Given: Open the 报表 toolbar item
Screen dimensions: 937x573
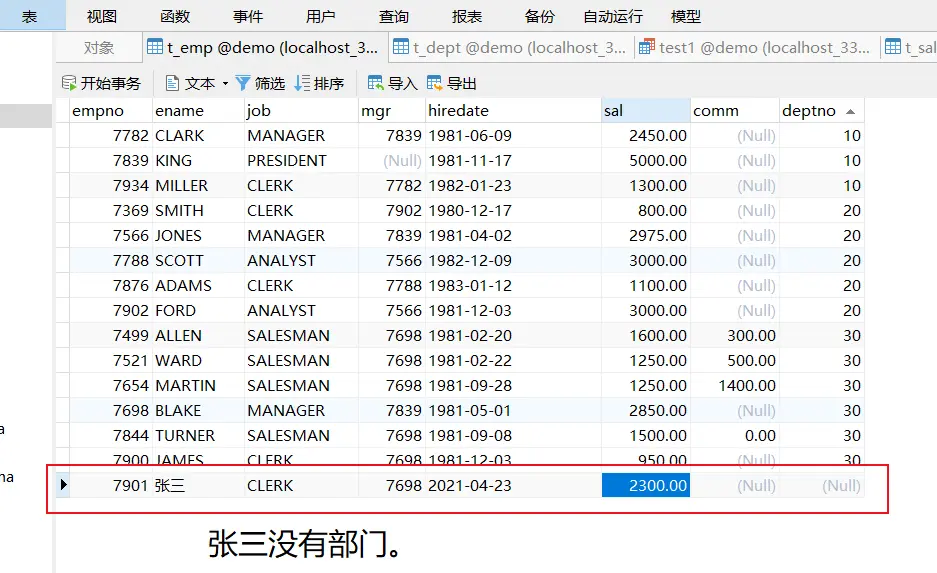Looking at the screenshot, I should (x=466, y=16).
